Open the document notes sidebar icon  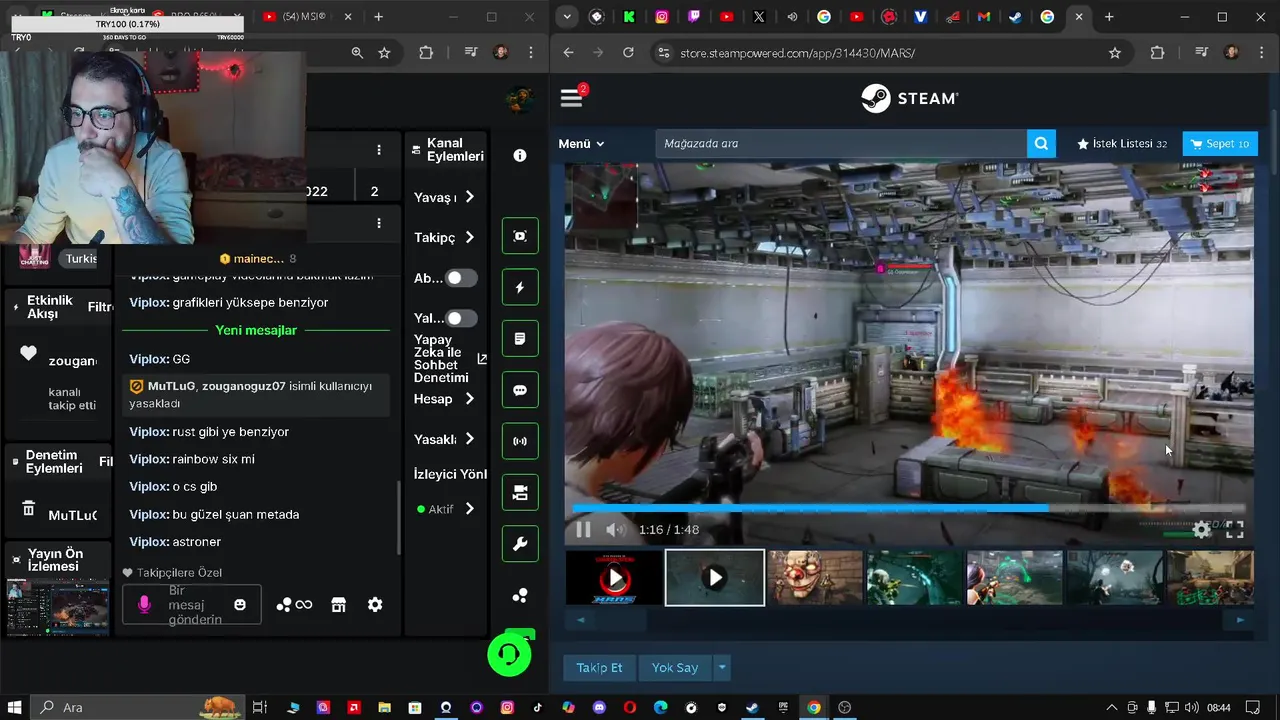pyautogui.click(x=520, y=339)
